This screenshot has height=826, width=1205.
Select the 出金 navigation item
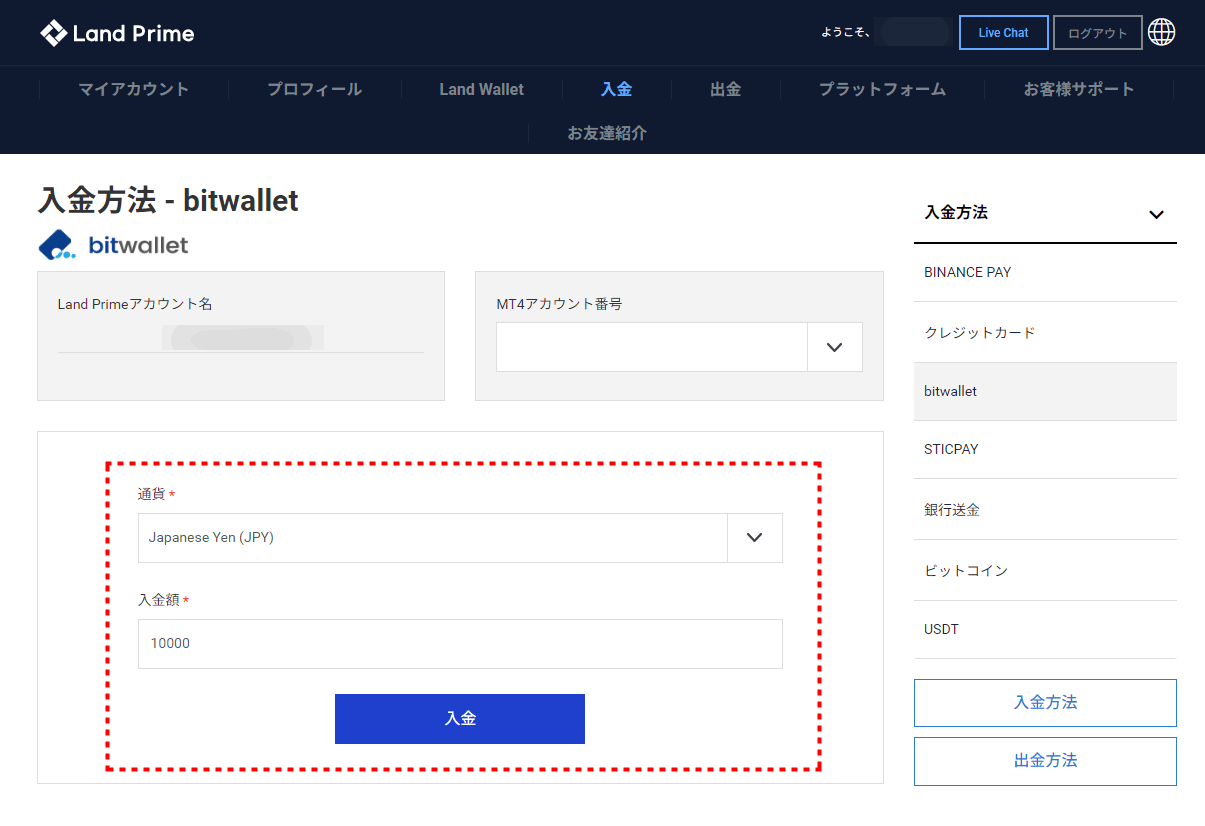point(725,89)
